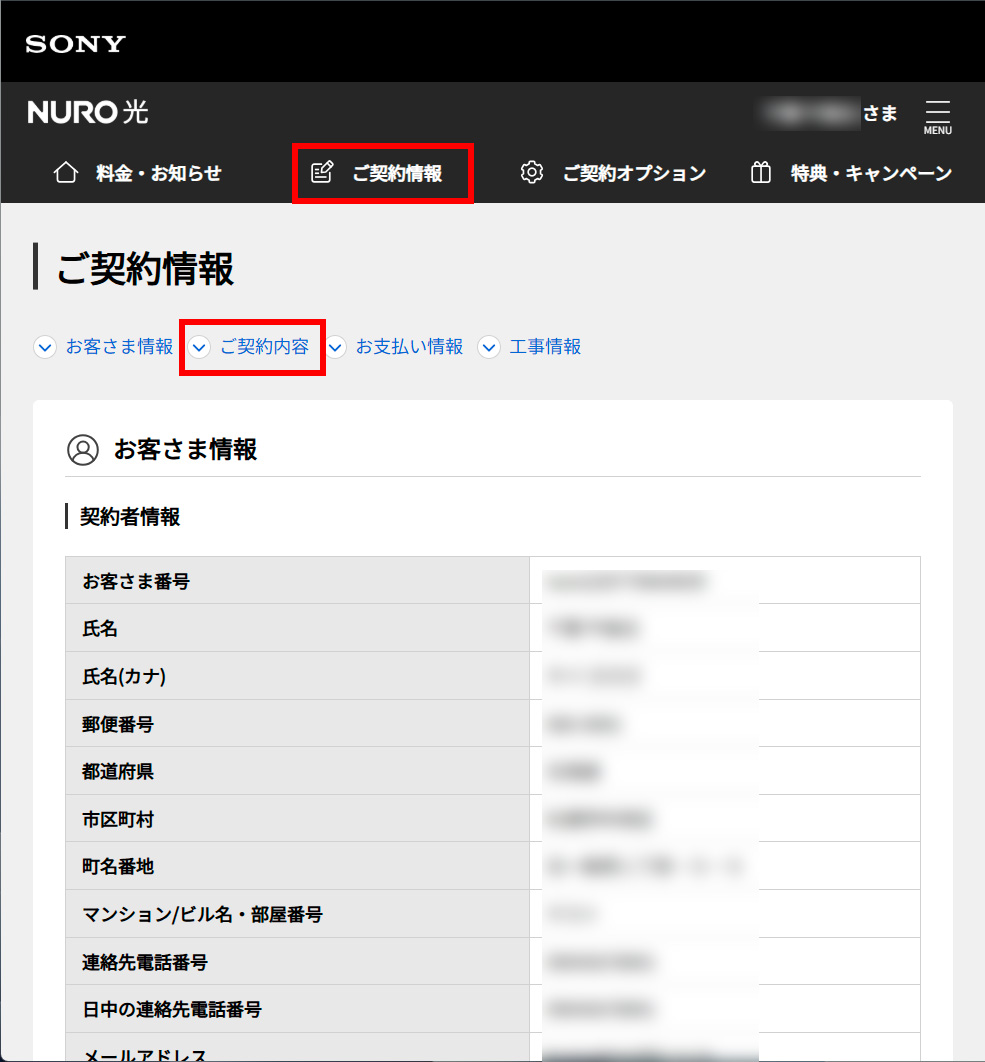Select the 都道府県 row label
The width and height of the screenshot is (985, 1062).
point(118,771)
